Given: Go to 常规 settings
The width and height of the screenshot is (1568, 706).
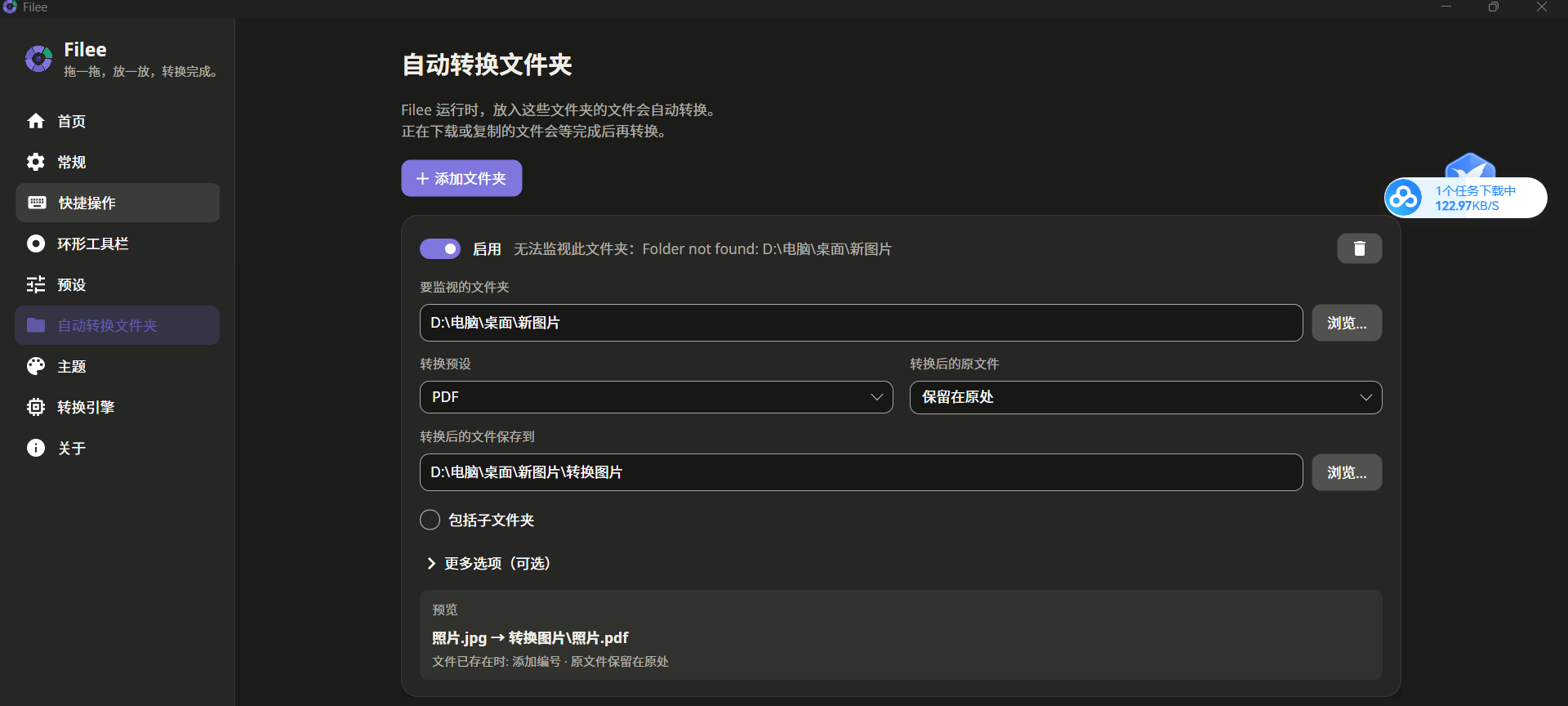Looking at the screenshot, I should pos(117,162).
